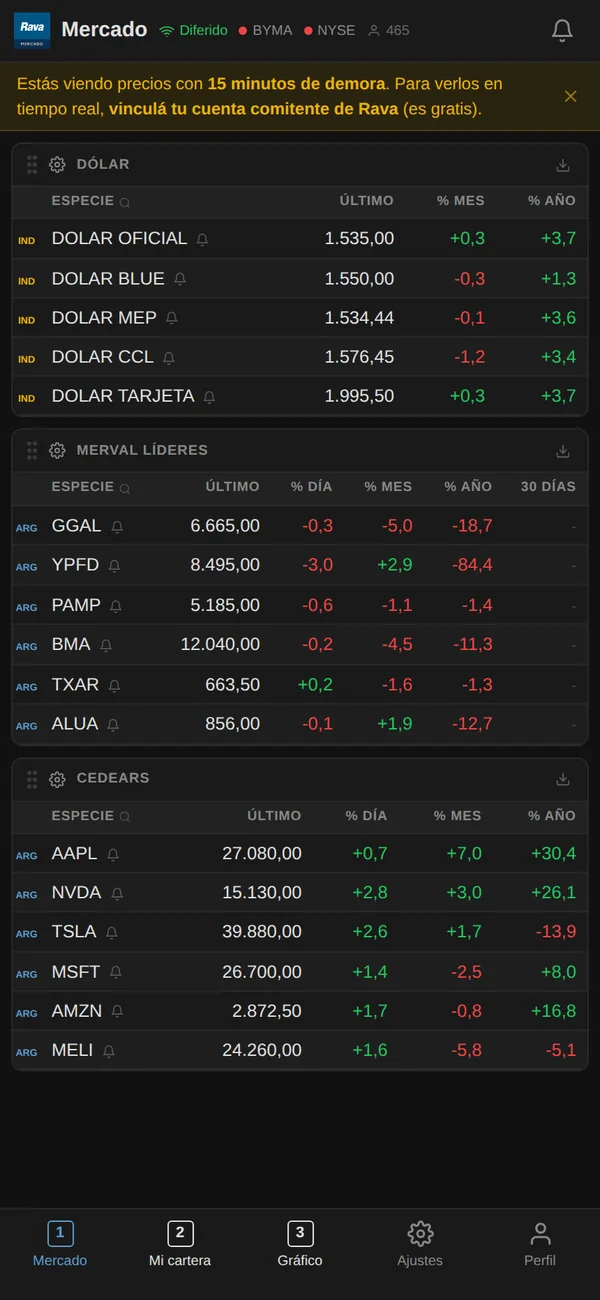Download the DÓLAR panel data
The image size is (600, 1300).
tap(563, 165)
